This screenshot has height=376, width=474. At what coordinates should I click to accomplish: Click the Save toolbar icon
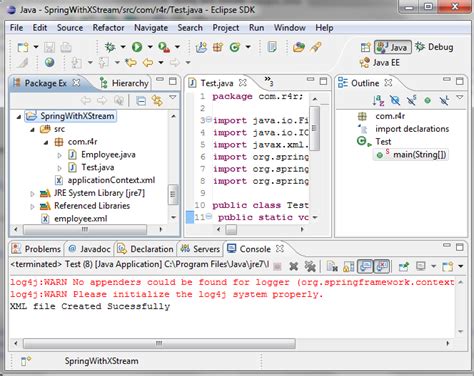(49, 47)
